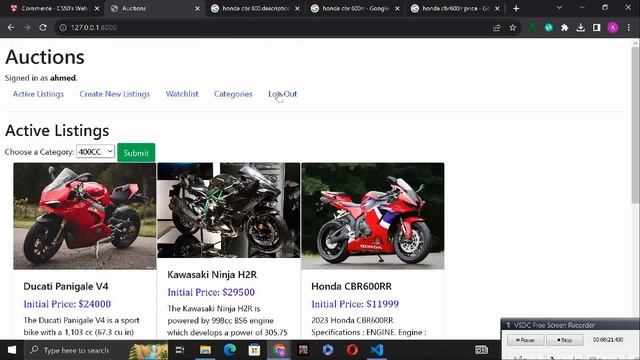Click the Kawasaki Ninja H2R title

coord(212,274)
